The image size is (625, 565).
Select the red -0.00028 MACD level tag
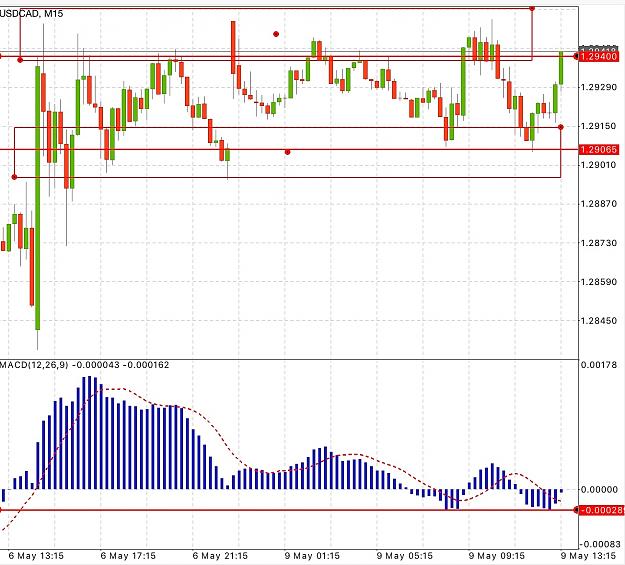click(x=601, y=510)
